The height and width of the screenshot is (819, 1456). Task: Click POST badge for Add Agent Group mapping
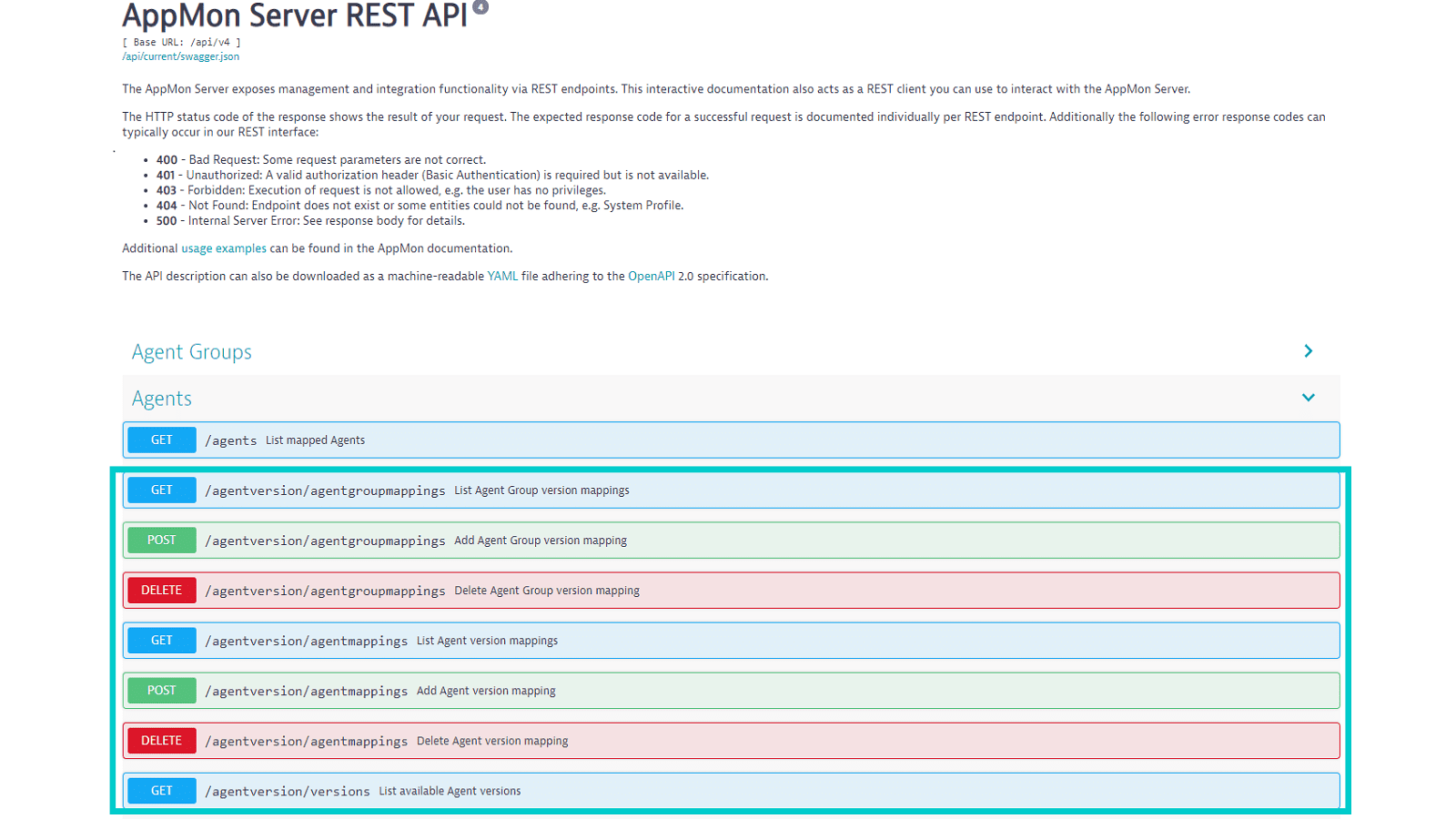(162, 540)
